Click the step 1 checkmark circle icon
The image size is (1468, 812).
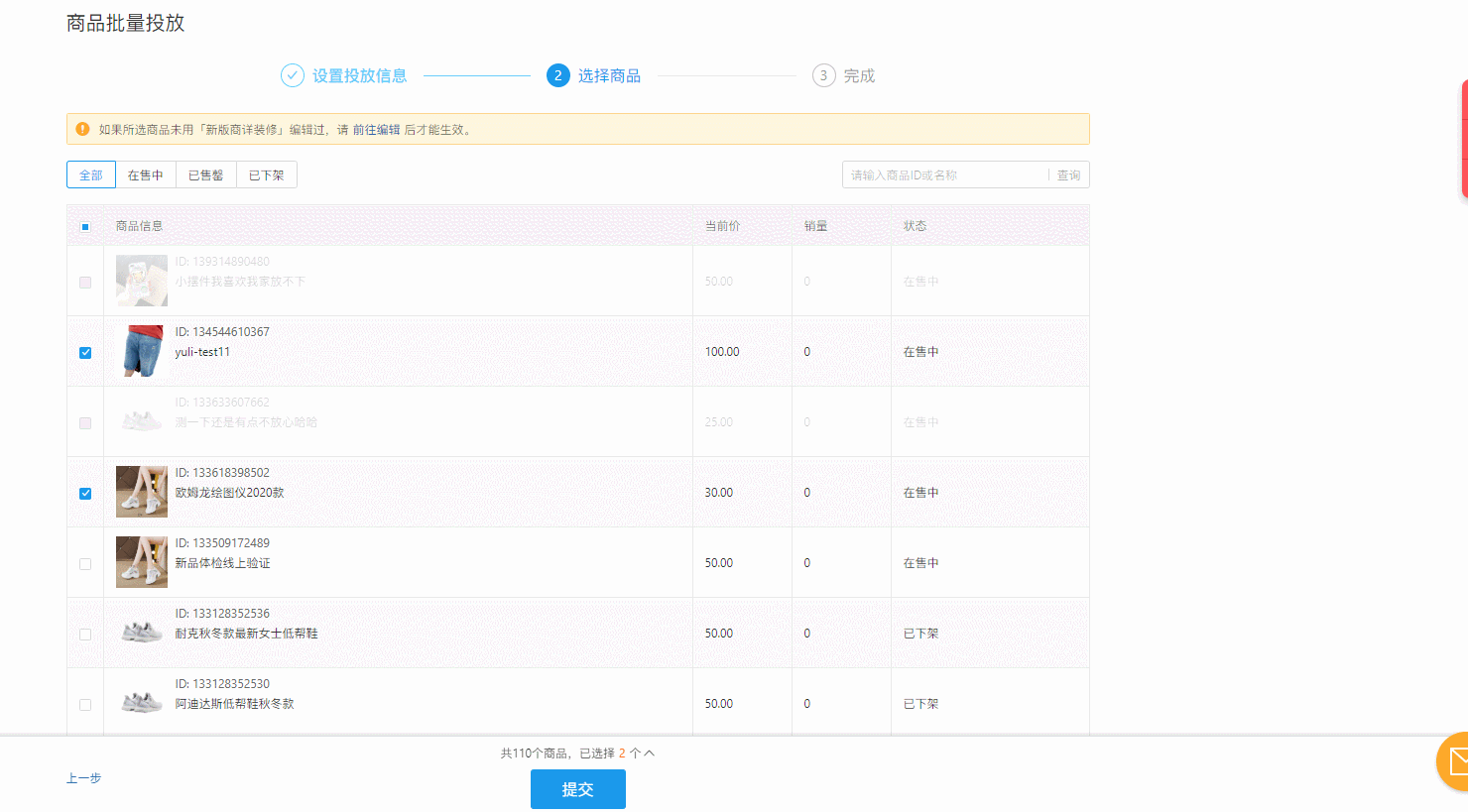pyautogui.click(x=292, y=75)
